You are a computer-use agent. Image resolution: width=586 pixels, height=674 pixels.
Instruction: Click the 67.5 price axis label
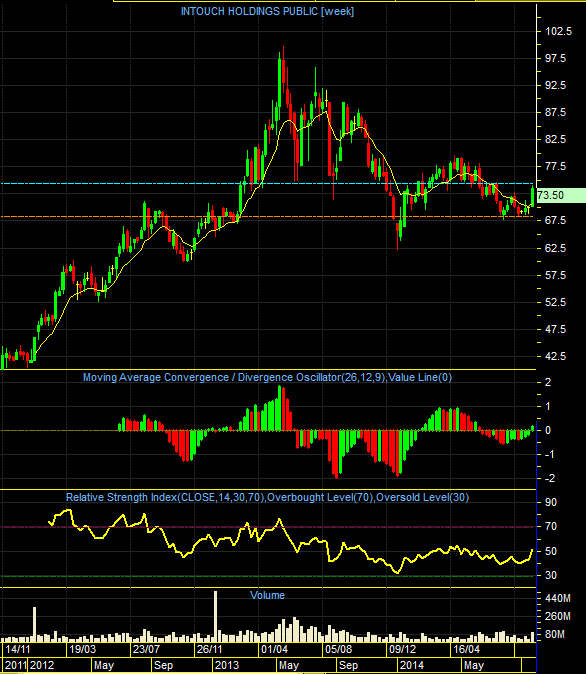pyautogui.click(x=555, y=221)
